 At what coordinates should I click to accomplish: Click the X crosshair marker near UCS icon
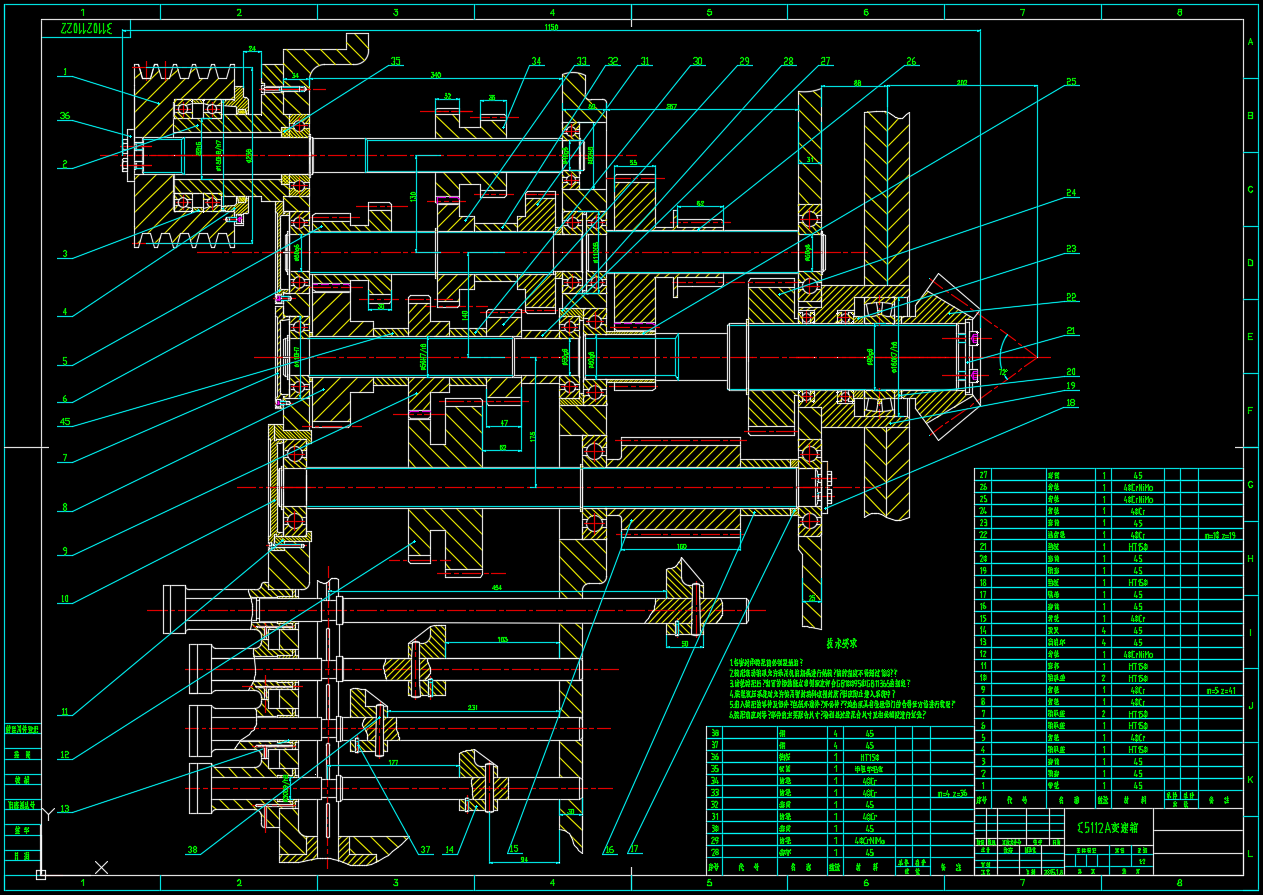101,866
